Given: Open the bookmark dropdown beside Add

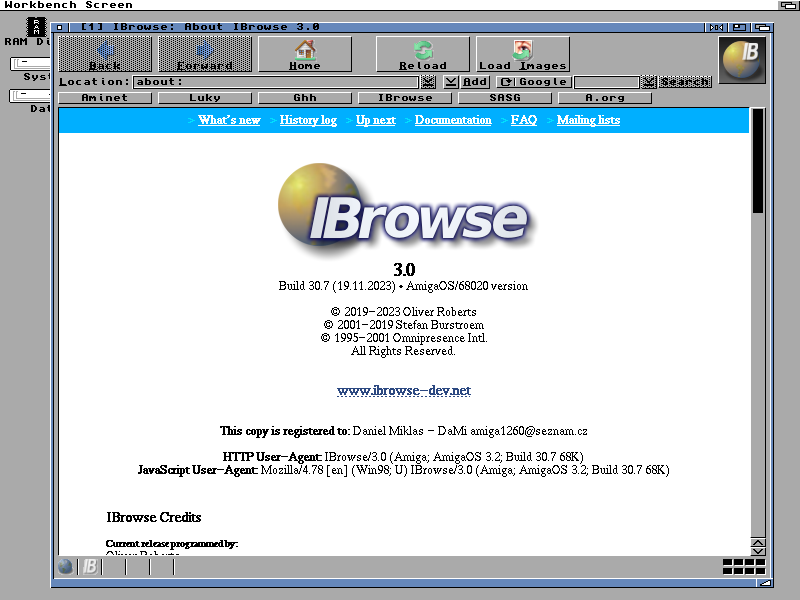Looking at the screenshot, I should click(451, 82).
